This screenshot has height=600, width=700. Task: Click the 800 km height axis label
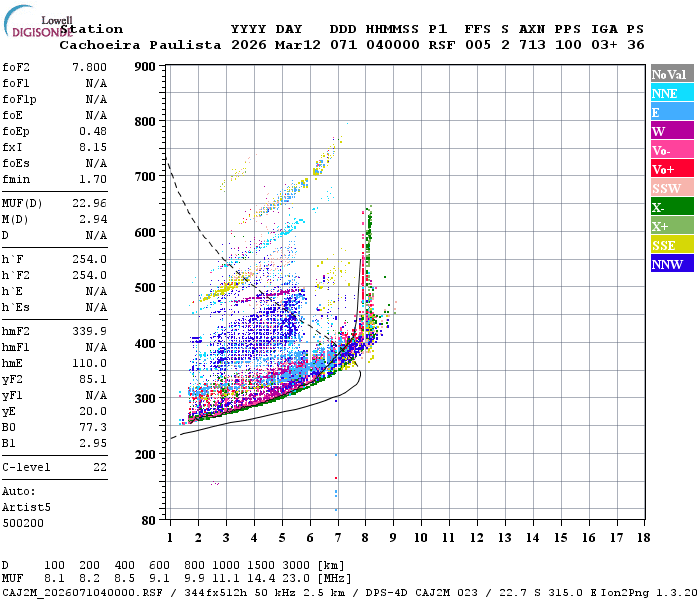[145, 121]
